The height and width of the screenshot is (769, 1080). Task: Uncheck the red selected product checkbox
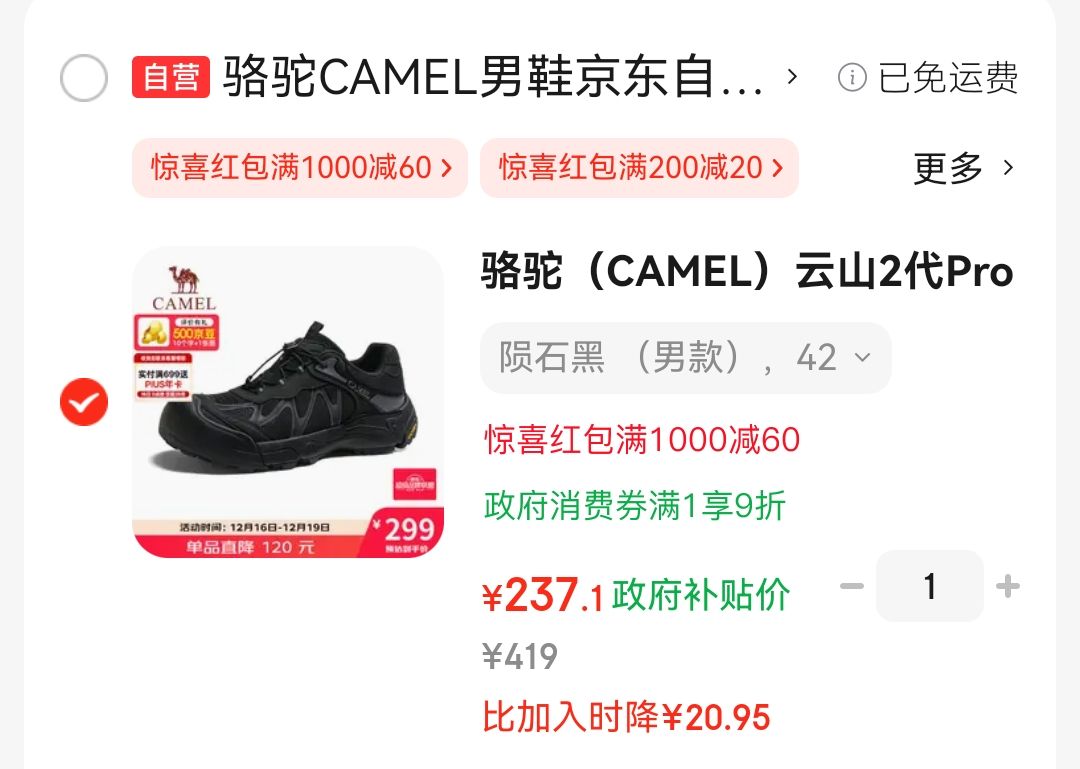tap(84, 402)
